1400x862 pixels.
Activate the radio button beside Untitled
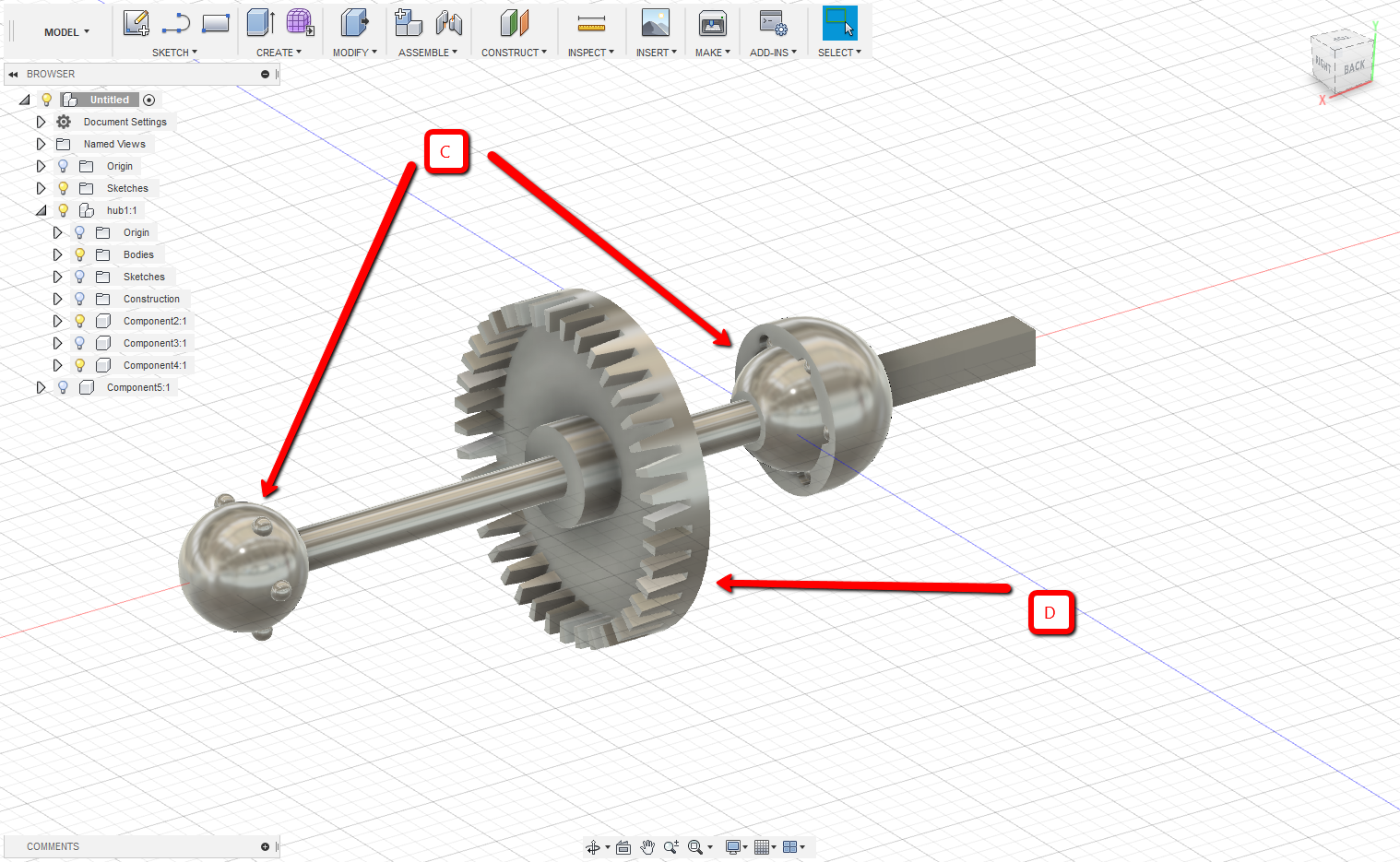[149, 100]
